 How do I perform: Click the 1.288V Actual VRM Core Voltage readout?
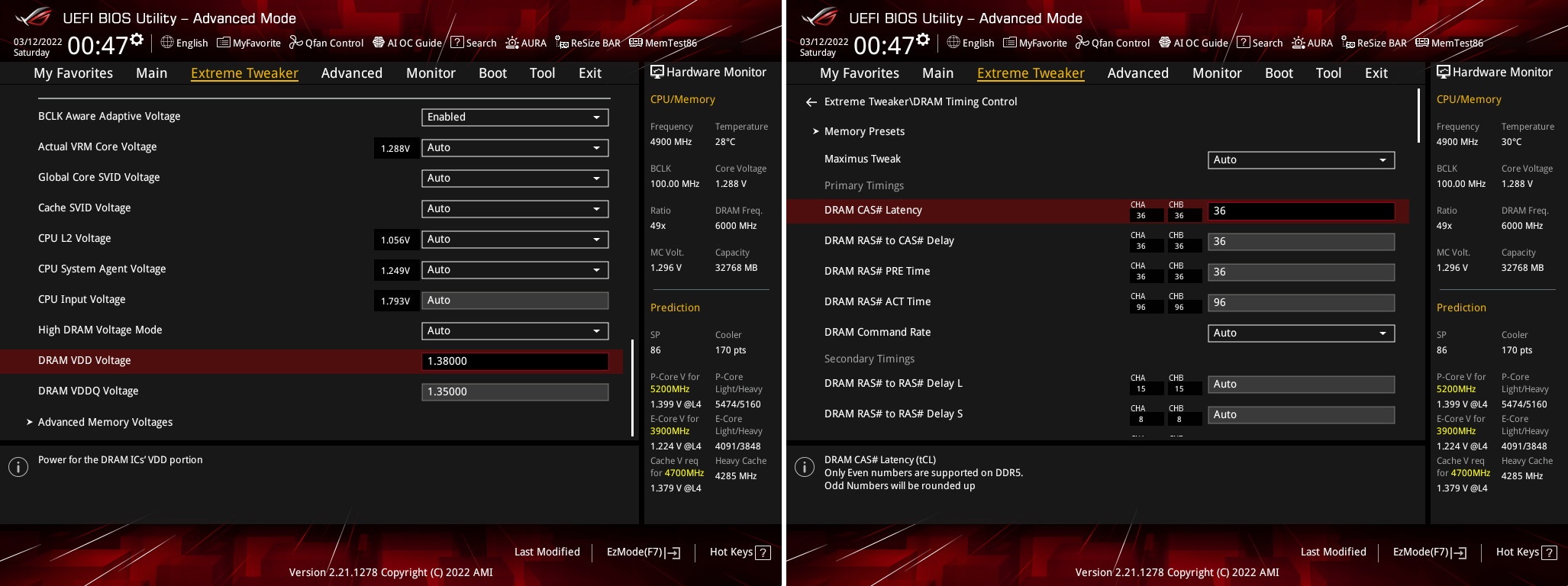click(x=395, y=148)
